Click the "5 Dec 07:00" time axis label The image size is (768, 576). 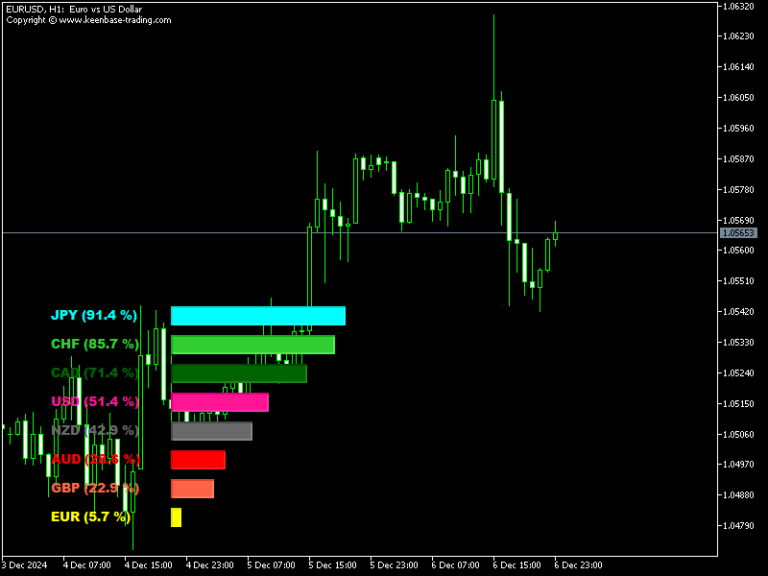click(x=271, y=565)
